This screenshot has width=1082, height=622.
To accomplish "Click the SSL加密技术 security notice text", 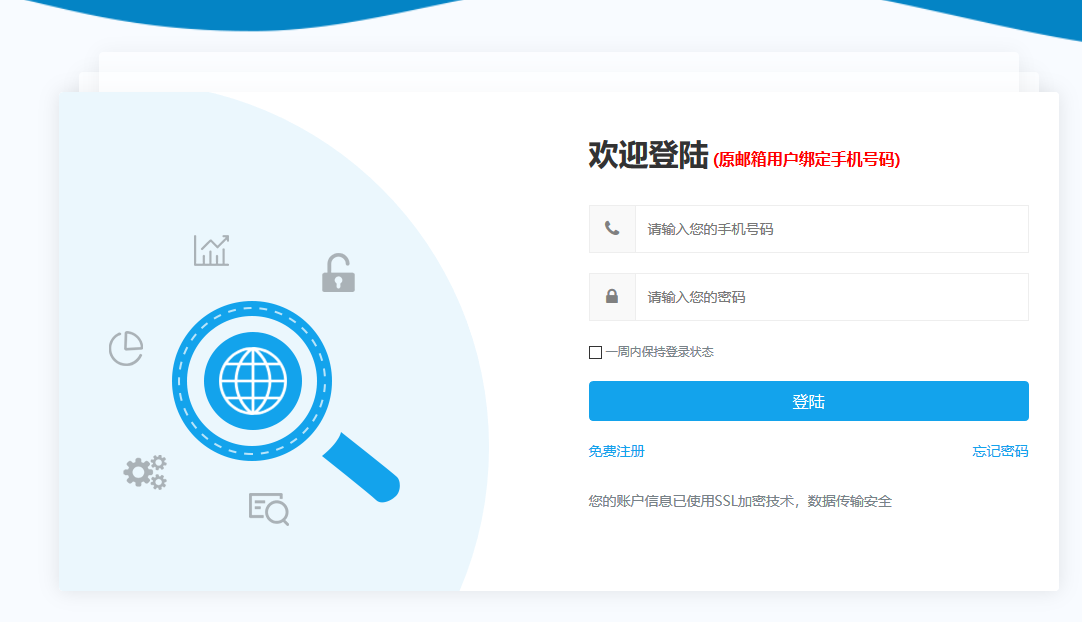I will (x=740, y=501).
